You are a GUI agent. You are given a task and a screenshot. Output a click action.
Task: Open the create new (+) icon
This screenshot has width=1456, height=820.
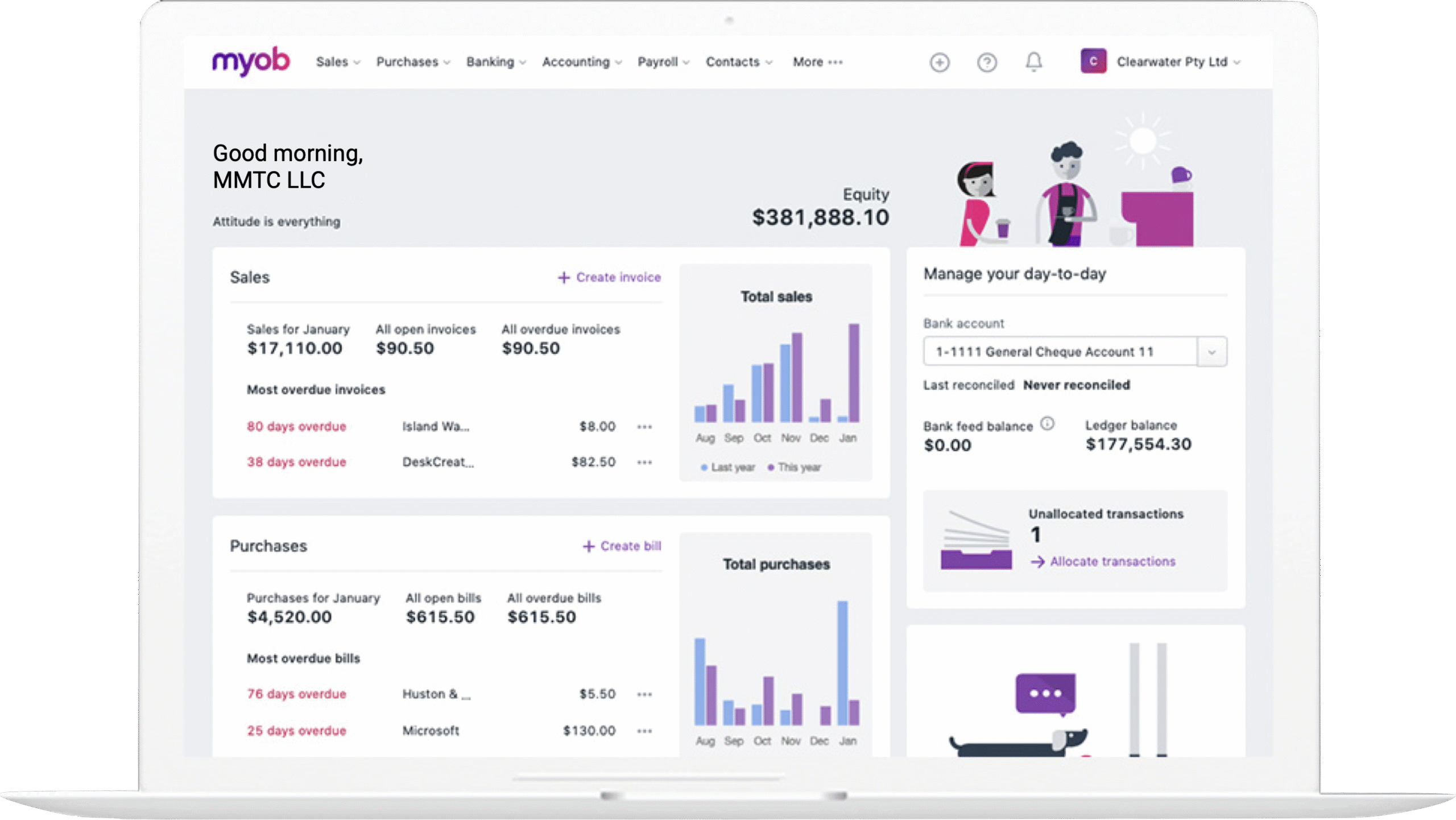tap(940, 63)
